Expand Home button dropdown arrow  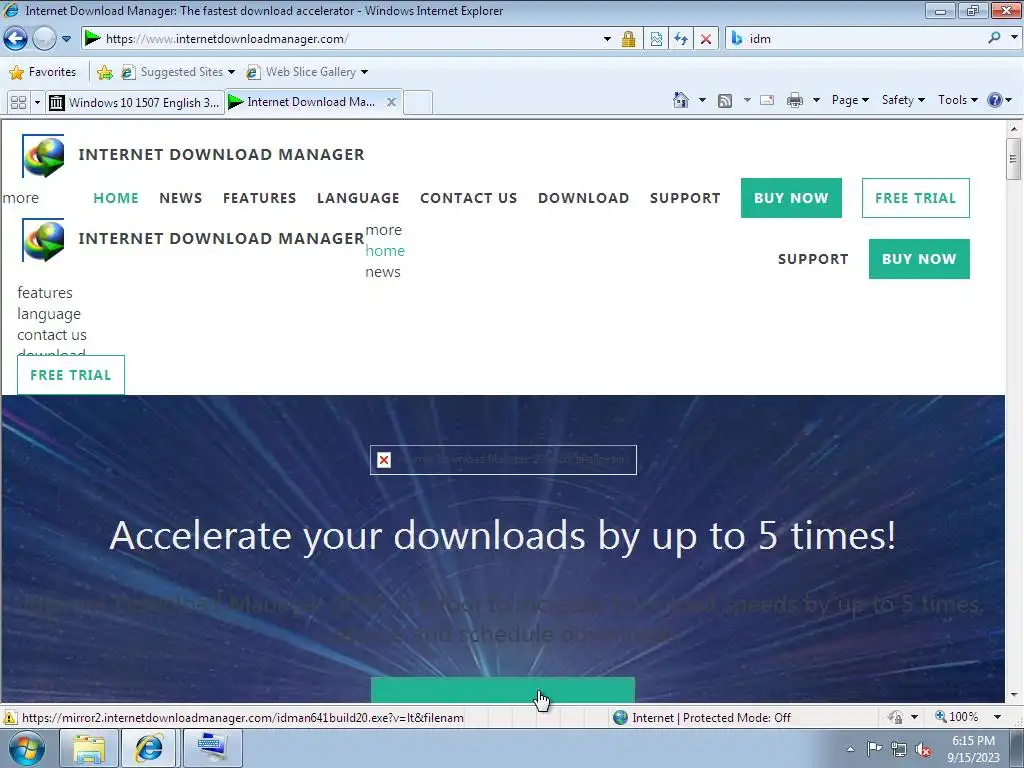click(702, 100)
